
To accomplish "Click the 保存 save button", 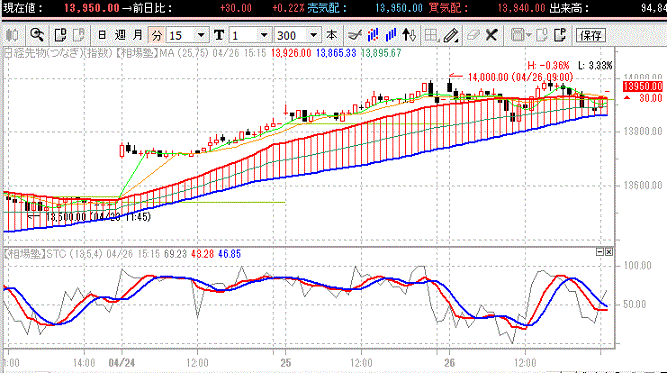I will (x=591, y=35).
